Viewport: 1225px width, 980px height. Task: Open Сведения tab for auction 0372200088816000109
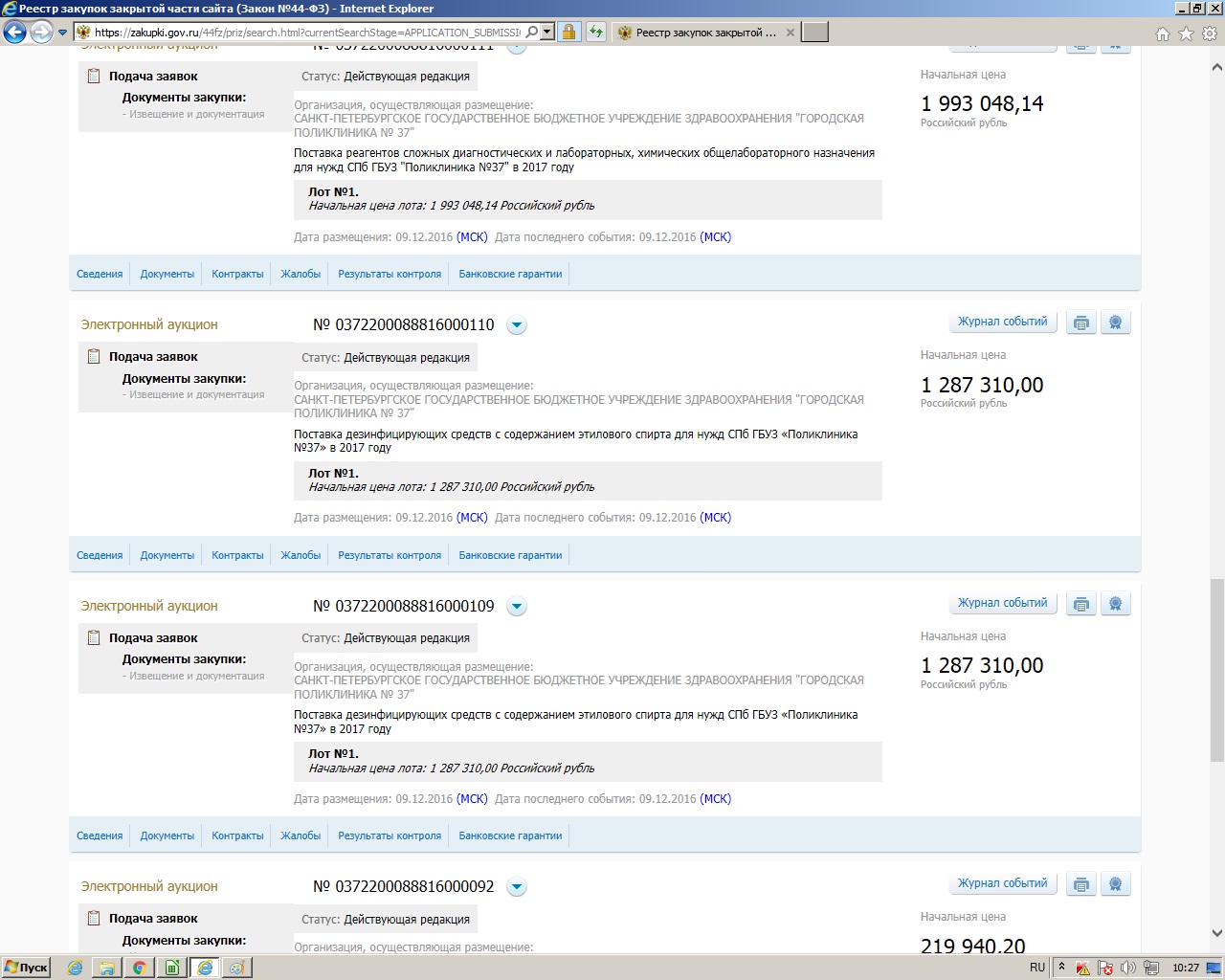point(100,835)
